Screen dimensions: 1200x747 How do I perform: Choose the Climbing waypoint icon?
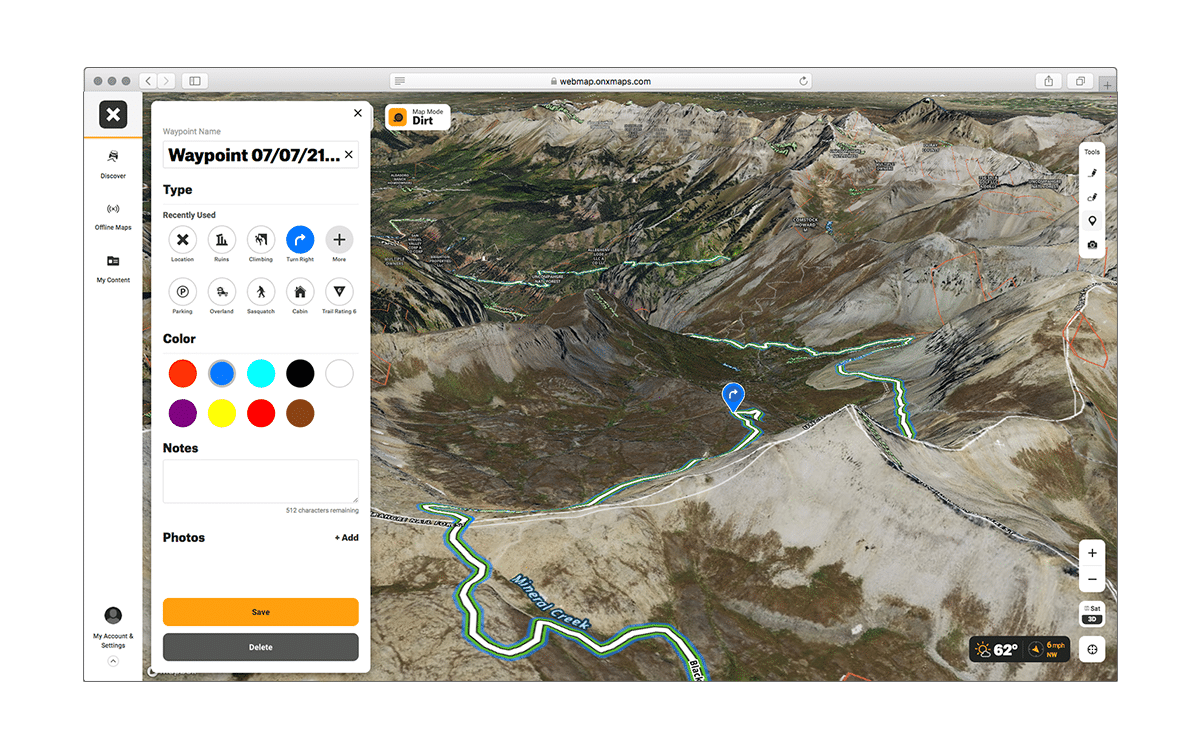(x=261, y=240)
